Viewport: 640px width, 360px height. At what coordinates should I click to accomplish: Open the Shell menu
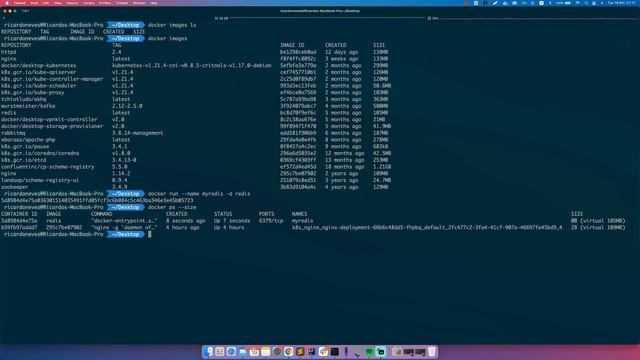[x=34, y=3]
